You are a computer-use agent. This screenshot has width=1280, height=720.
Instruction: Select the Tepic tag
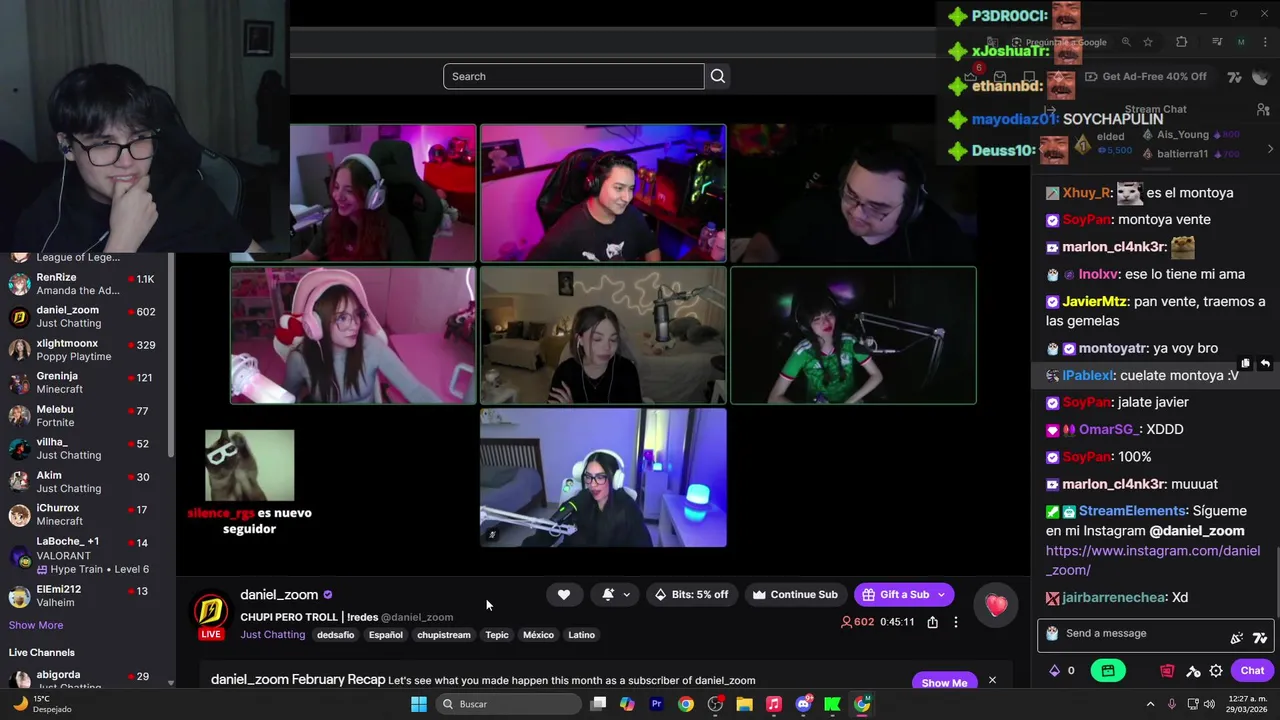(497, 635)
